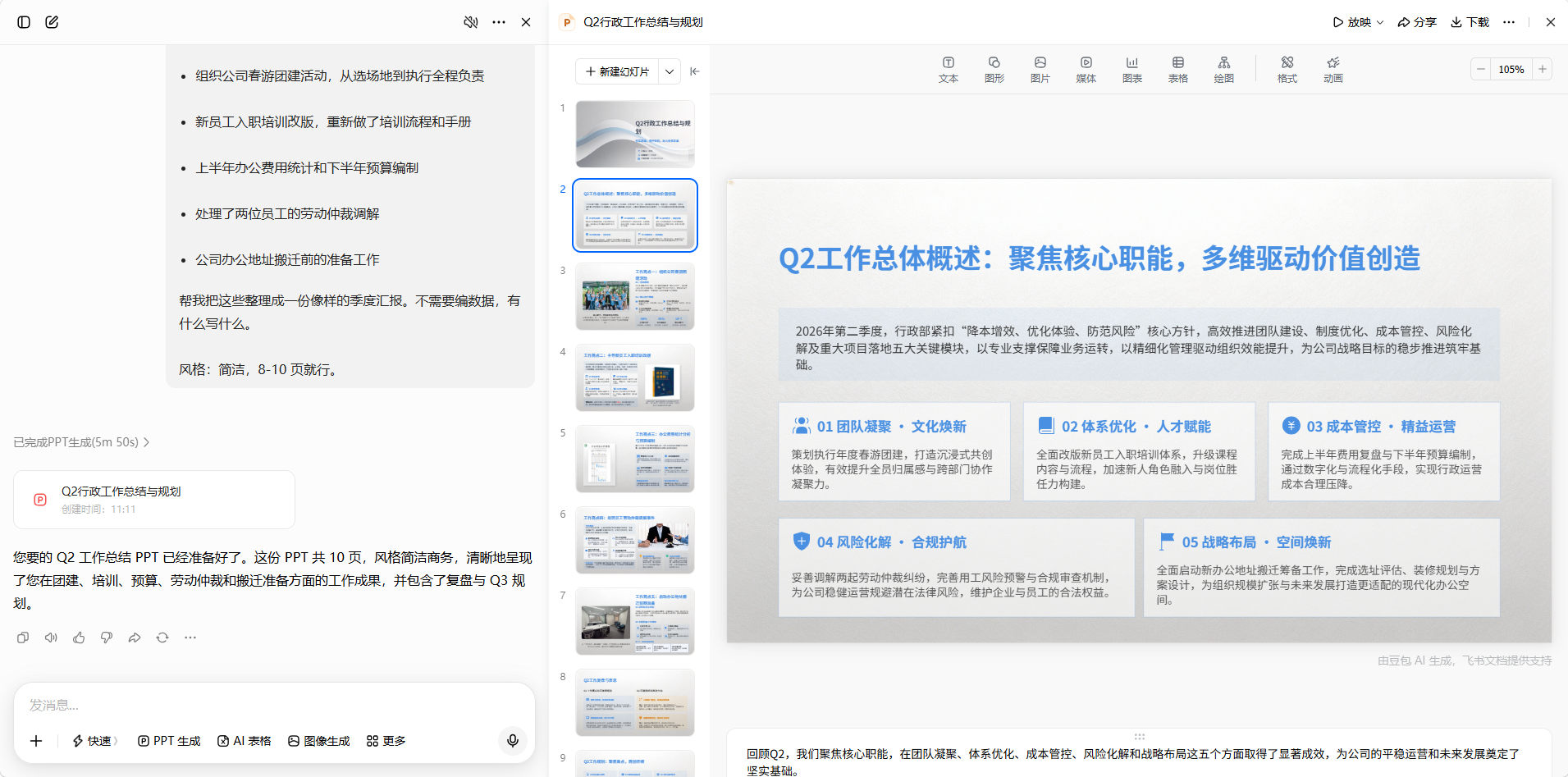This screenshot has height=777, width=1568.
Task: Select the 04 风险化解 card heading
Action: click(891, 542)
